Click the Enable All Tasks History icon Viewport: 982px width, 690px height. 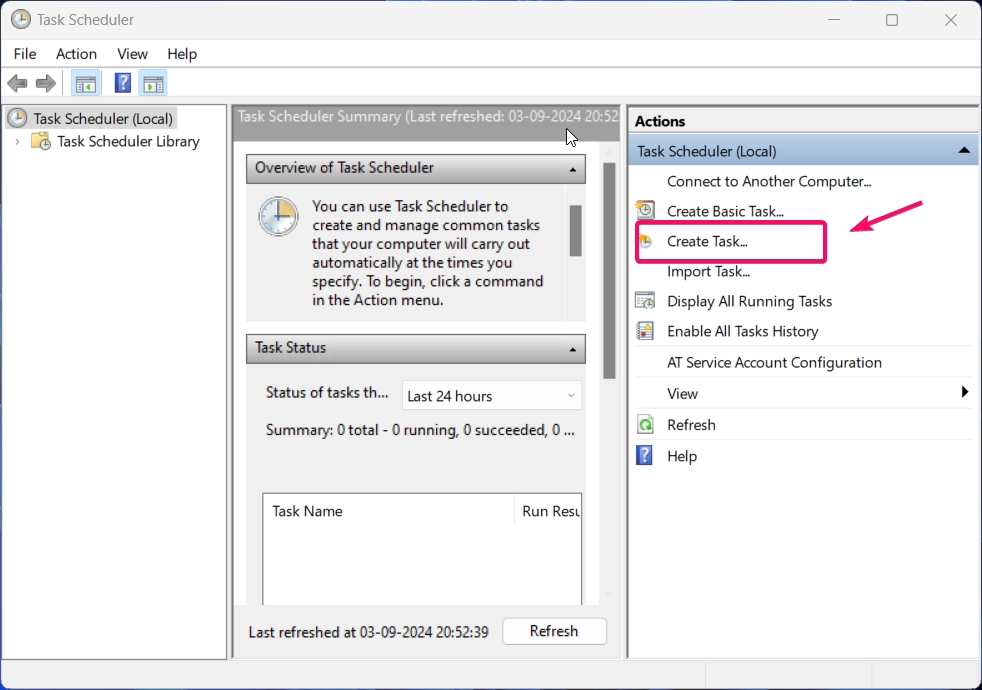click(x=645, y=331)
